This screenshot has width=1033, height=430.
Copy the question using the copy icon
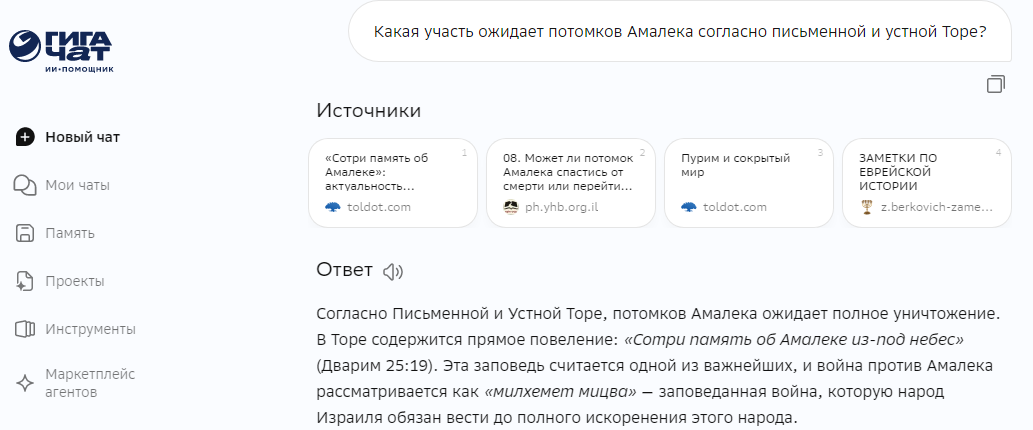click(995, 85)
